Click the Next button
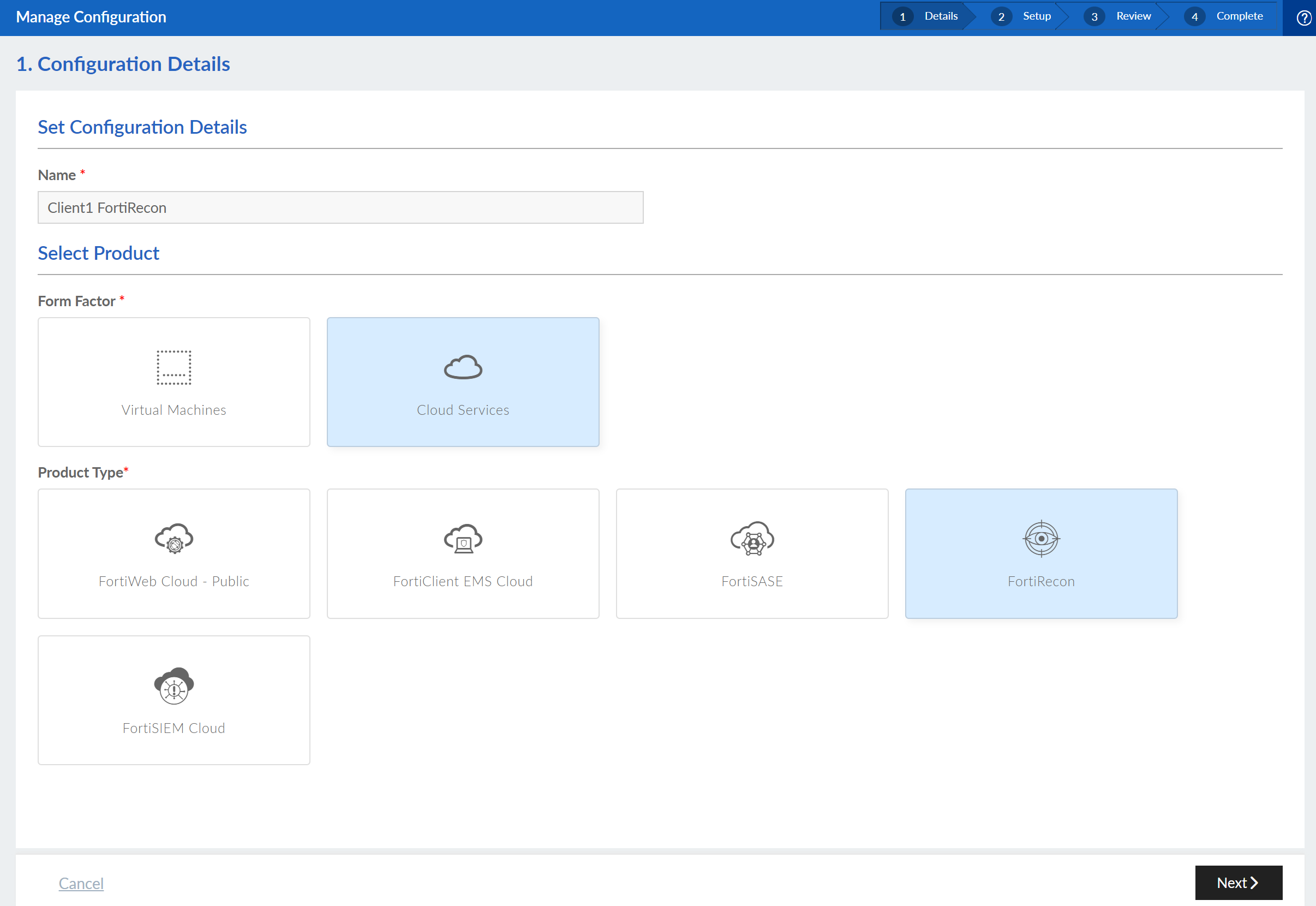The height and width of the screenshot is (906, 1316). pyautogui.click(x=1239, y=882)
